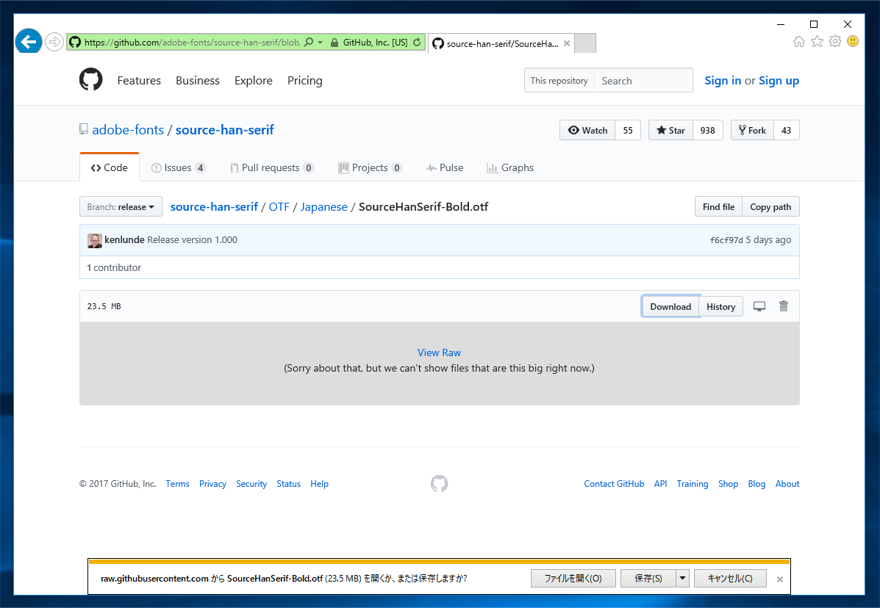Open Features in the GitHub header

click(x=139, y=80)
